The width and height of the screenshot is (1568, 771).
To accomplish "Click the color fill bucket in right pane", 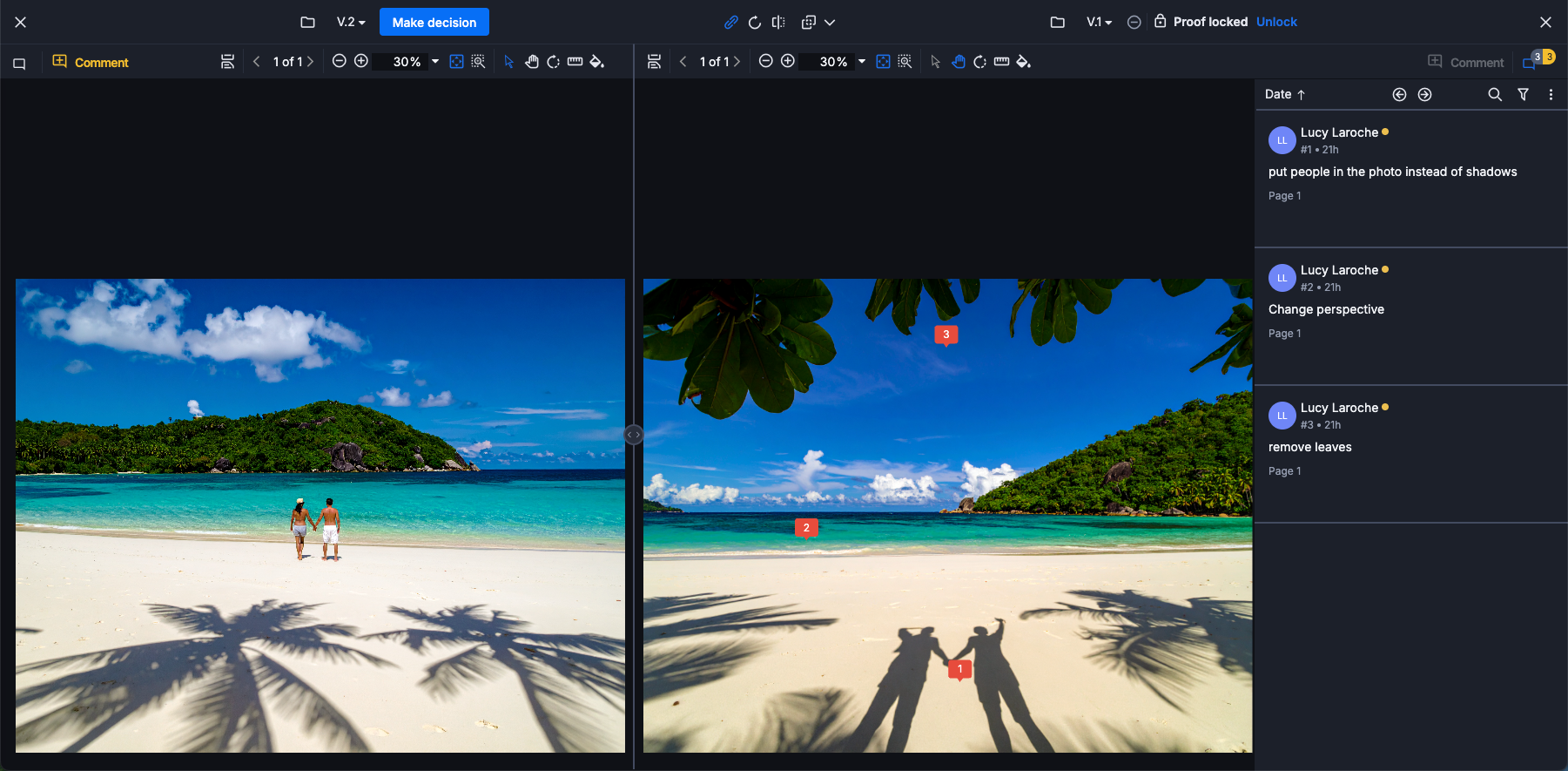I will (x=1024, y=62).
